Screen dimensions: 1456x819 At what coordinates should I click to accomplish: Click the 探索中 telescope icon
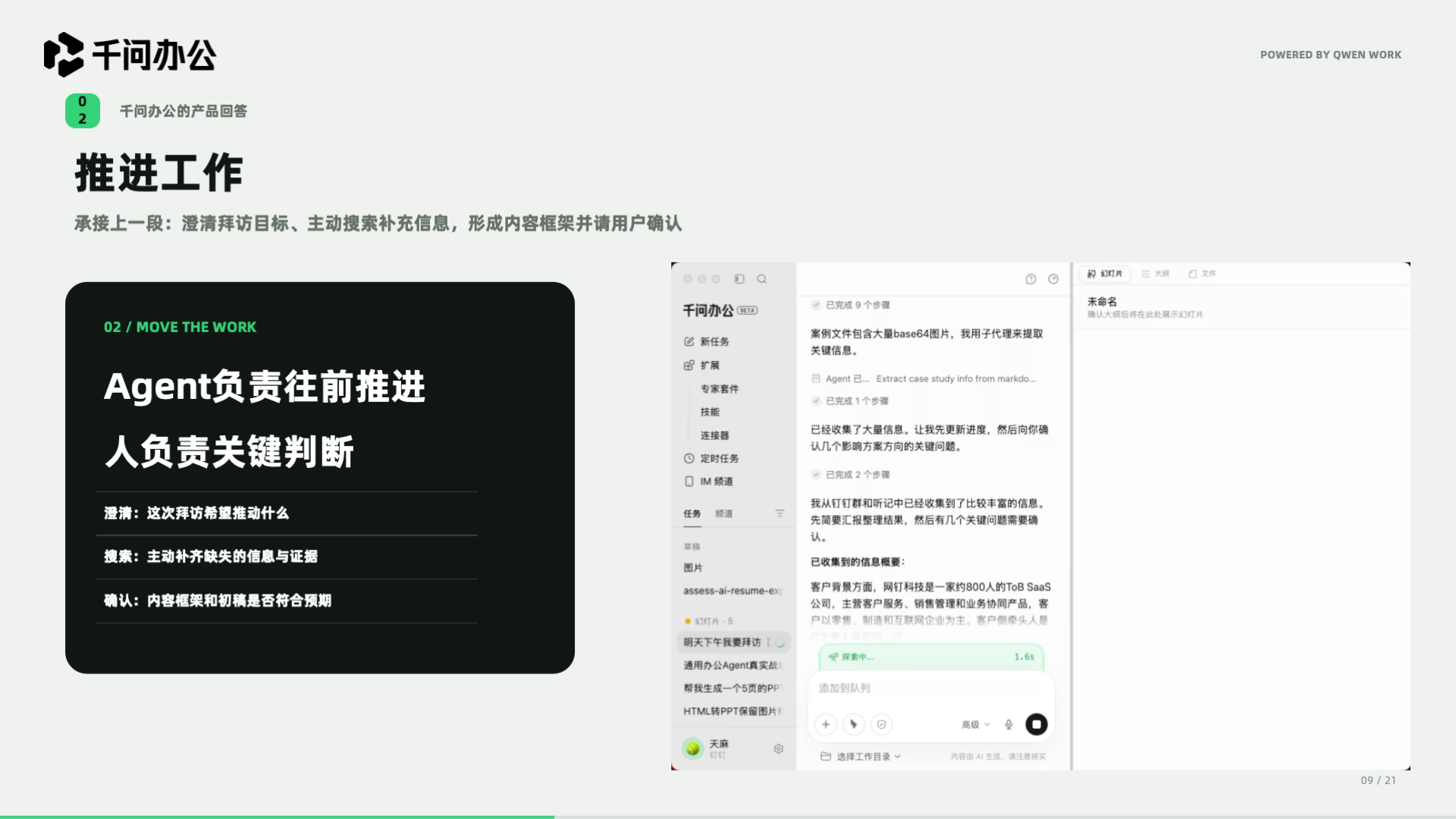[x=833, y=657]
